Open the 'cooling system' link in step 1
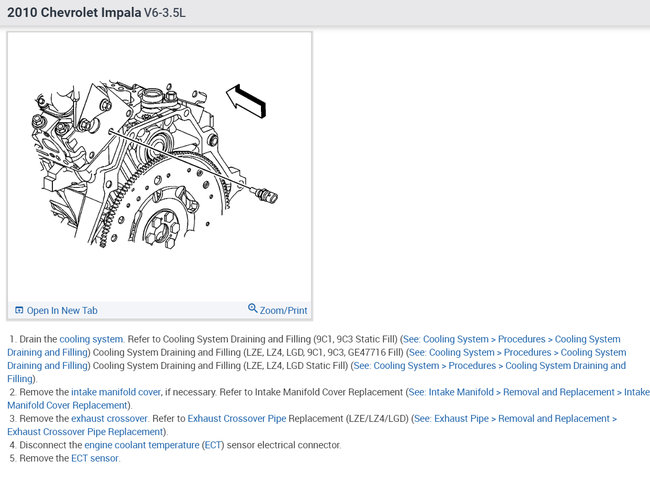The height and width of the screenshot is (479, 650). (x=91, y=339)
